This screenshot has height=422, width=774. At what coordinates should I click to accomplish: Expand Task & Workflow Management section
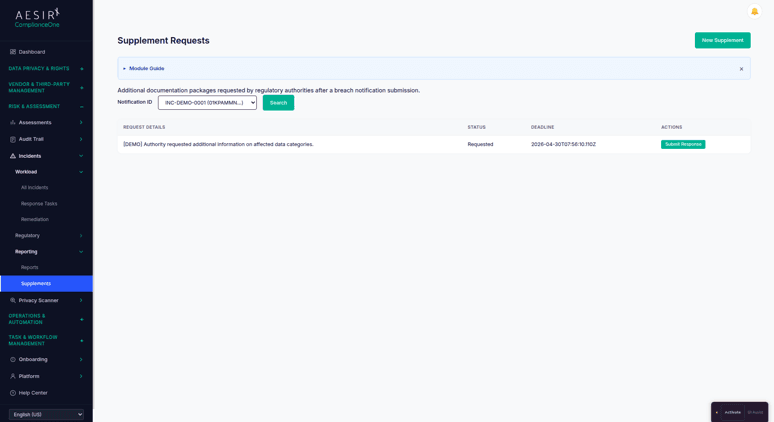pyautogui.click(x=81, y=341)
